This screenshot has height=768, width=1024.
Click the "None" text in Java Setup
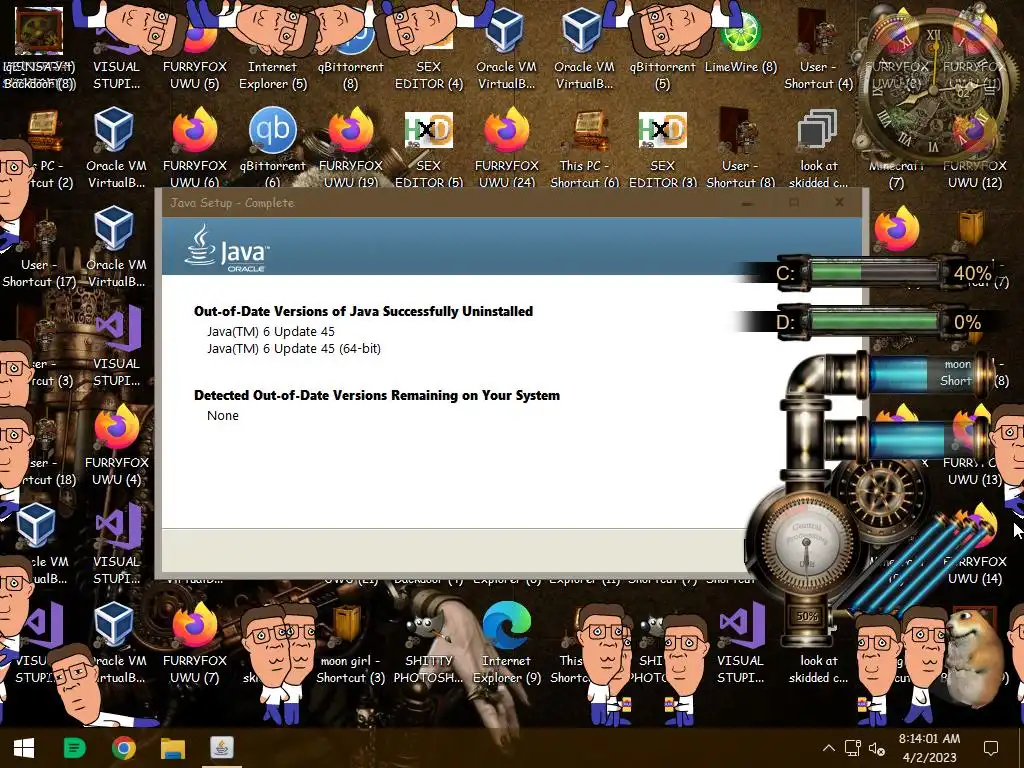[223, 415]
